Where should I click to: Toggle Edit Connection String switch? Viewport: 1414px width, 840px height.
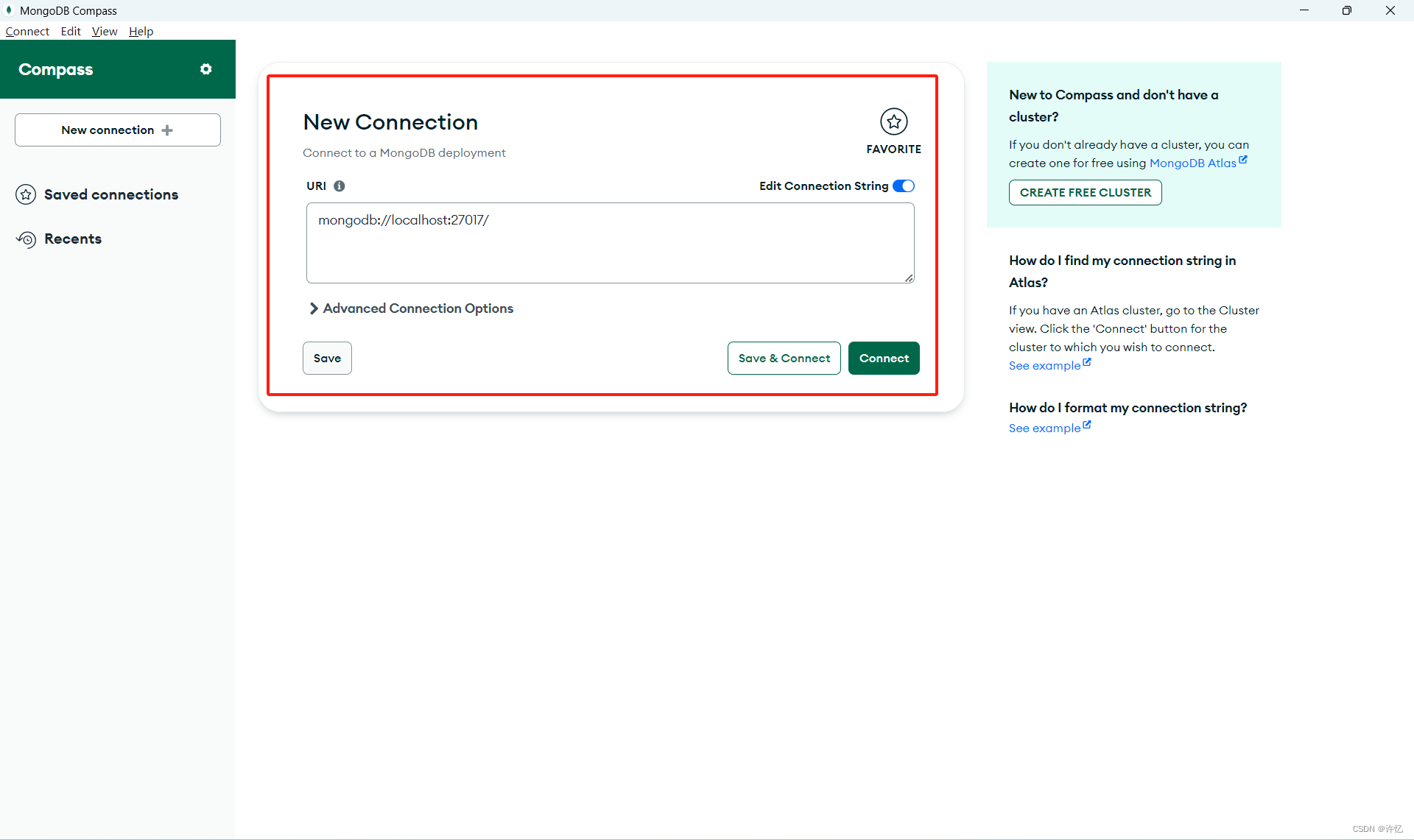pyautogui.click(x=904, y=186)
